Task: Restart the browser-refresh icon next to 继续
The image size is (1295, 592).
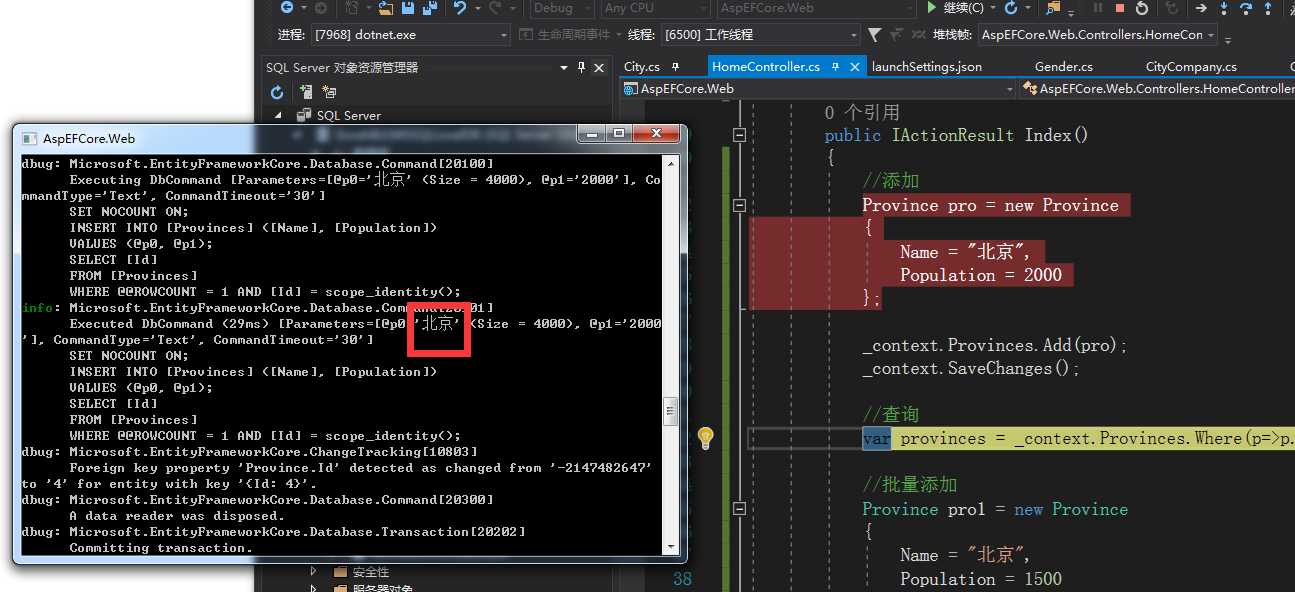Action: pyautogui.click(x=1011, y=8)
